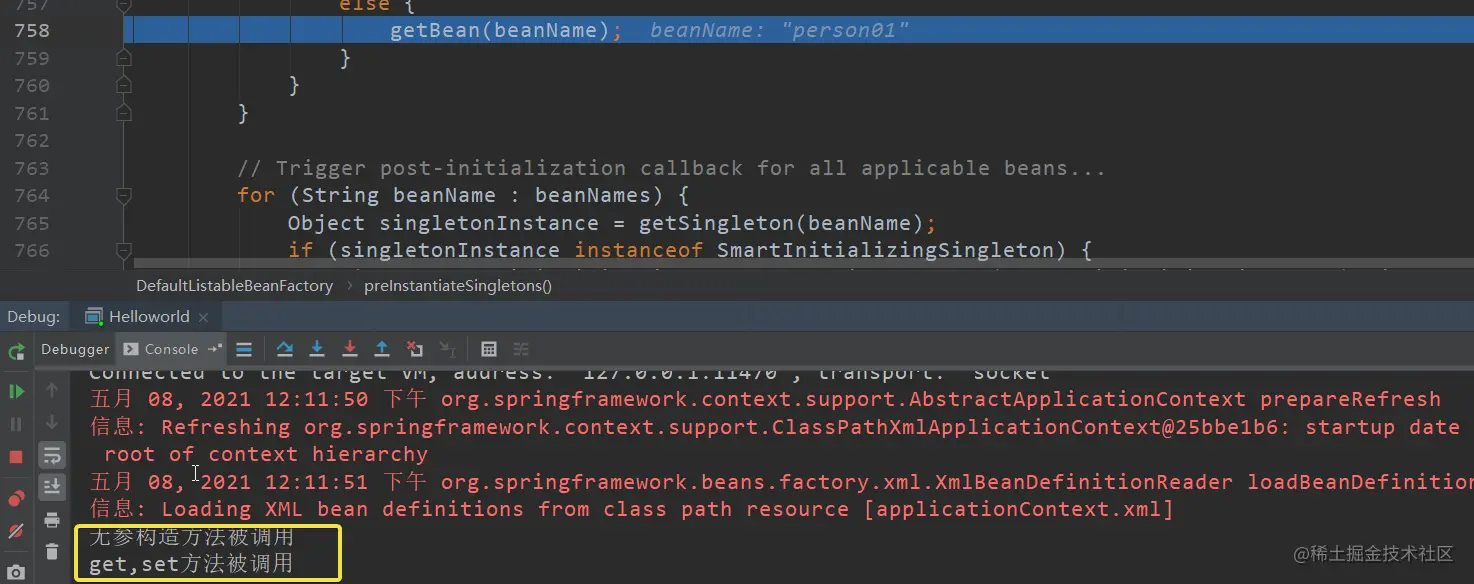Resume program execution
The width and height of the screenshot is (1474, 584).
(x=16, y=391)
